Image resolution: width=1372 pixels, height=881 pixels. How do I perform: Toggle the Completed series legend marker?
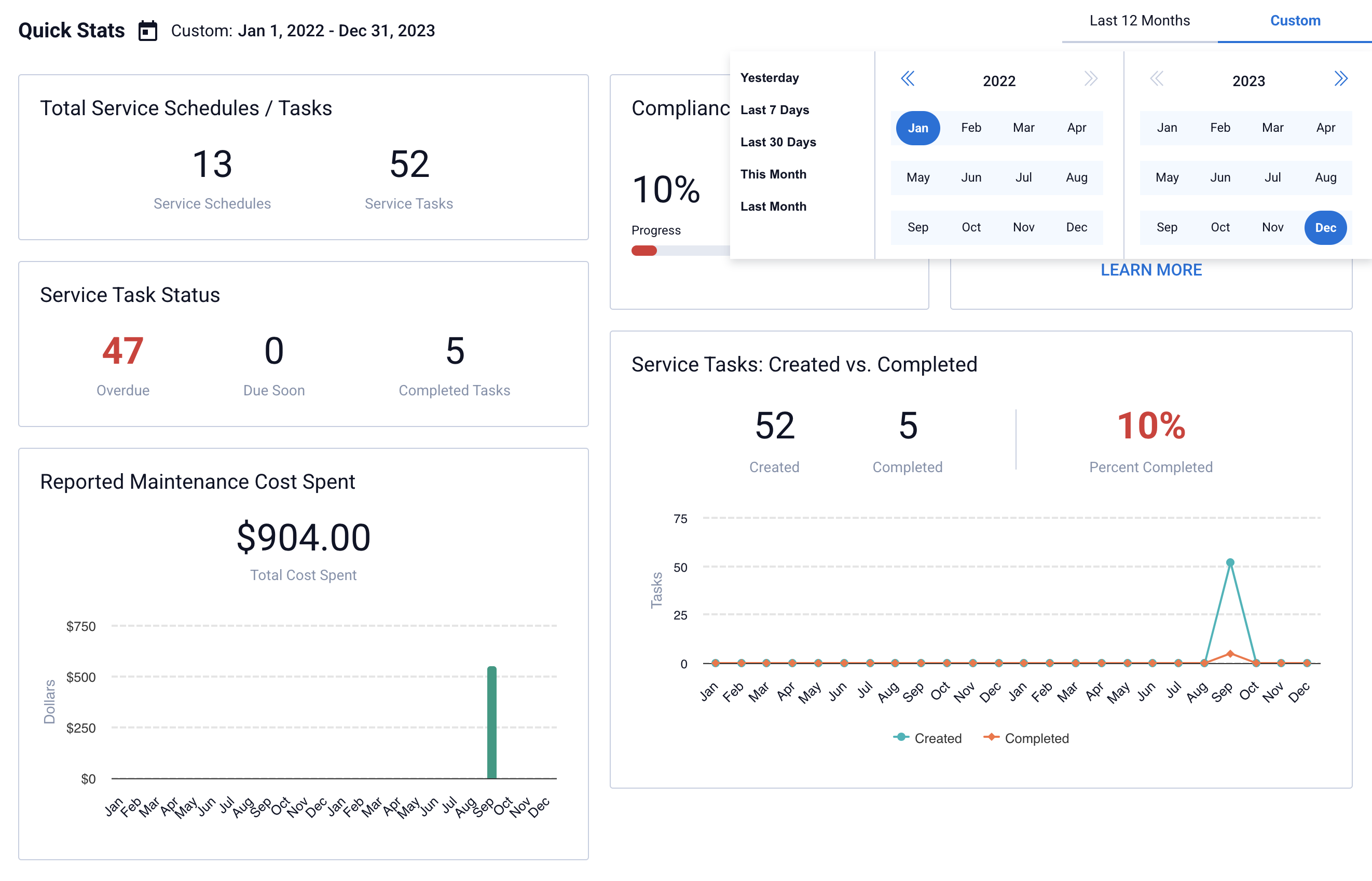click(x=991, y=737)
